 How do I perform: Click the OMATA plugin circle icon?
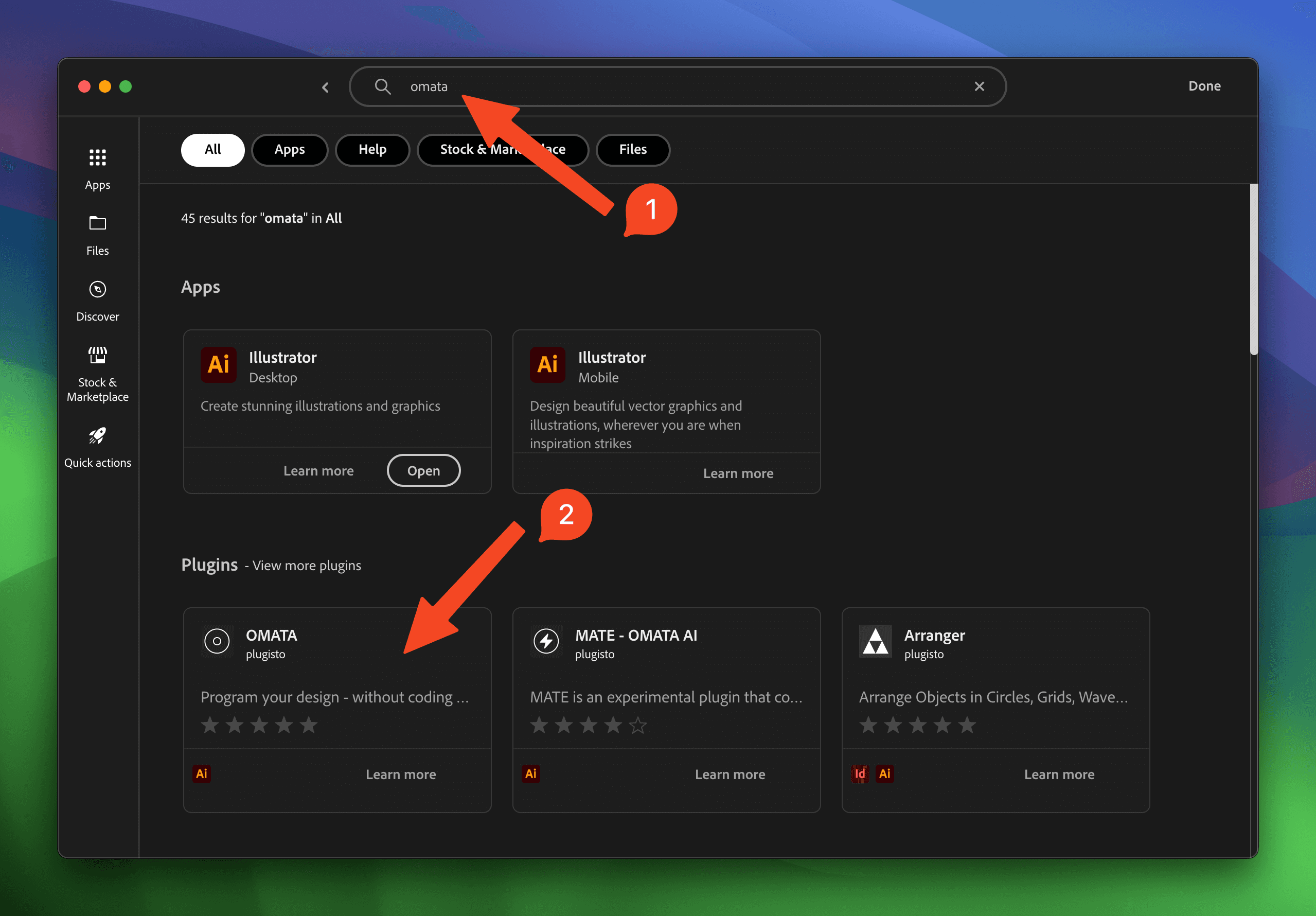click(217, 641)
